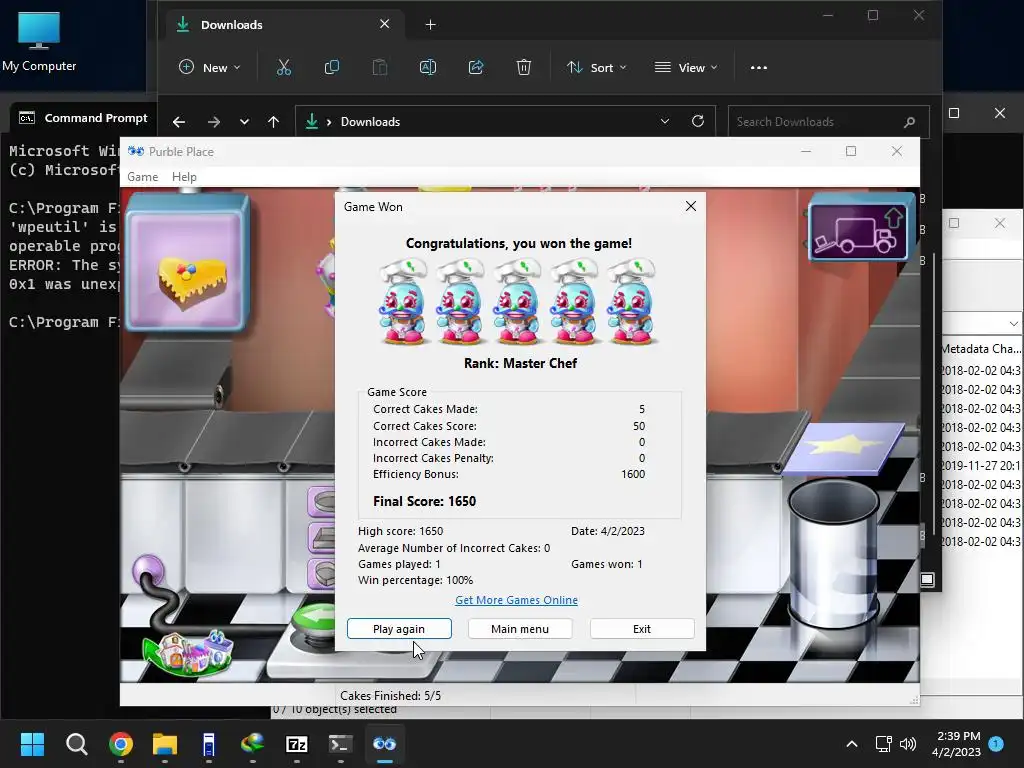Screen dimensions: 1024x768
Task: Click the Rename icon in File Explorer
Action: pos(428,67)
